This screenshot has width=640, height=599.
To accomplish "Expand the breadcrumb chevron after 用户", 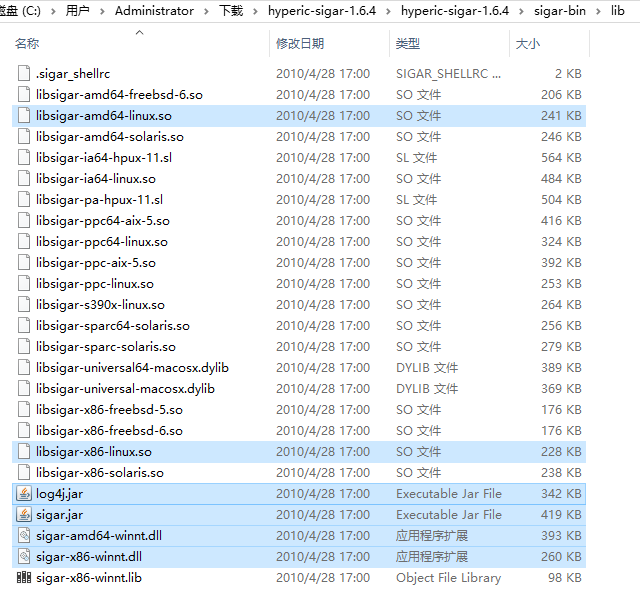I will [x=102, y=11].
